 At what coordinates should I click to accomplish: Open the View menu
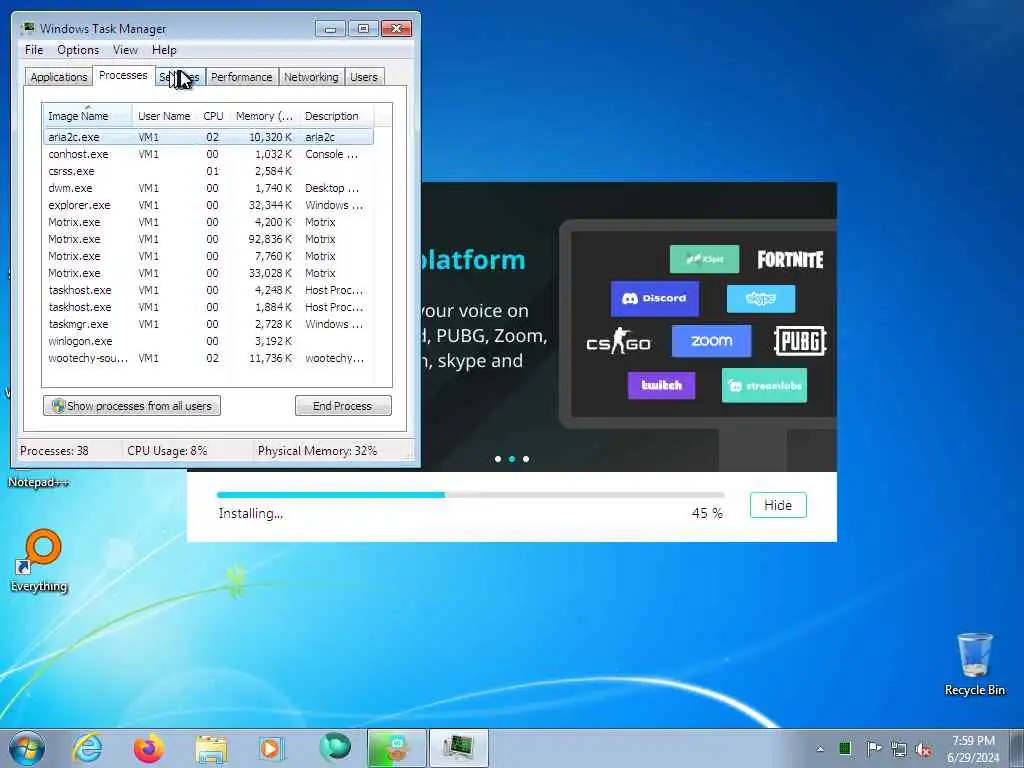(x=125, y=50)
